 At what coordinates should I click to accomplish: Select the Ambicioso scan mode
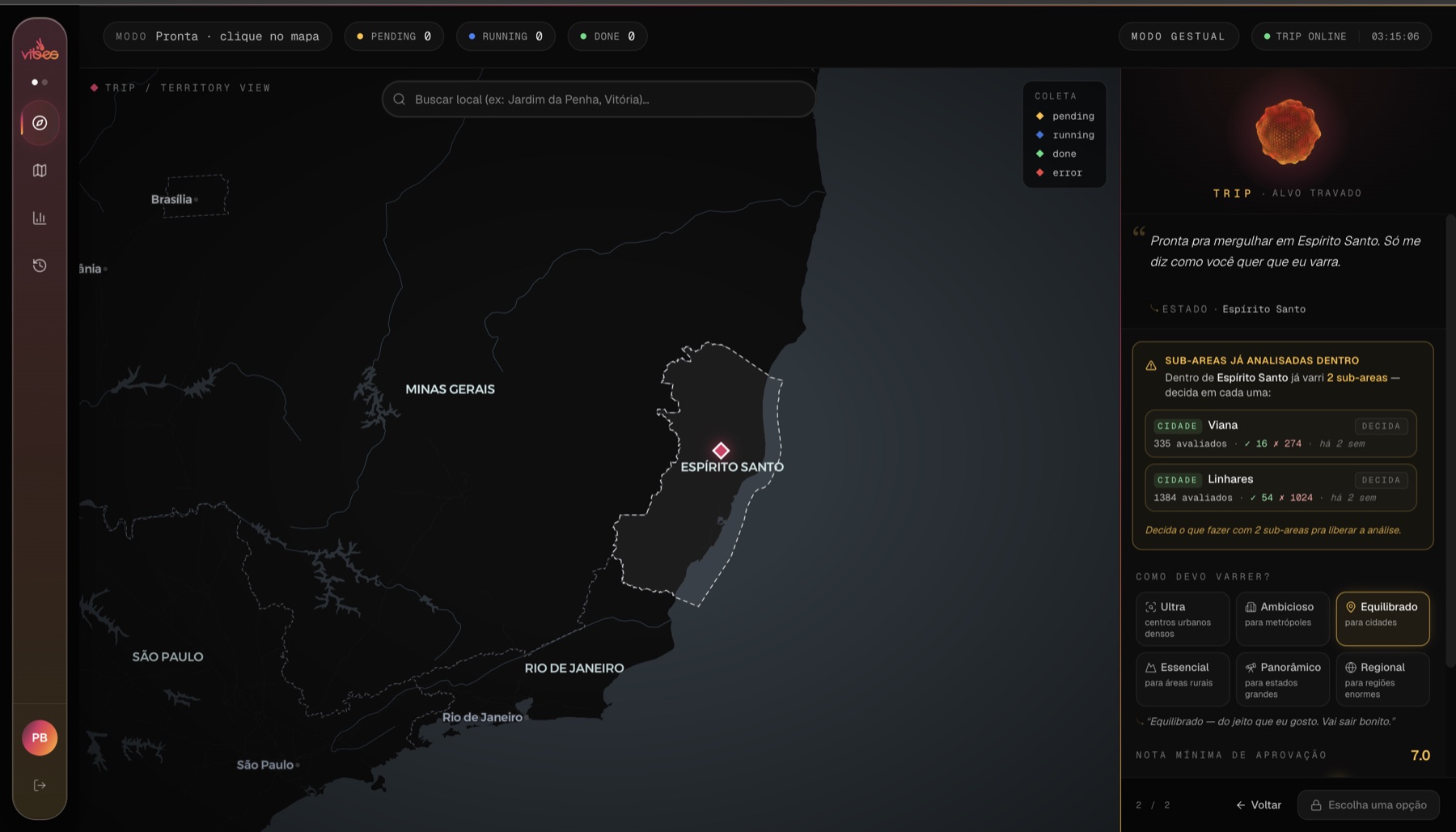[1283, 619]
